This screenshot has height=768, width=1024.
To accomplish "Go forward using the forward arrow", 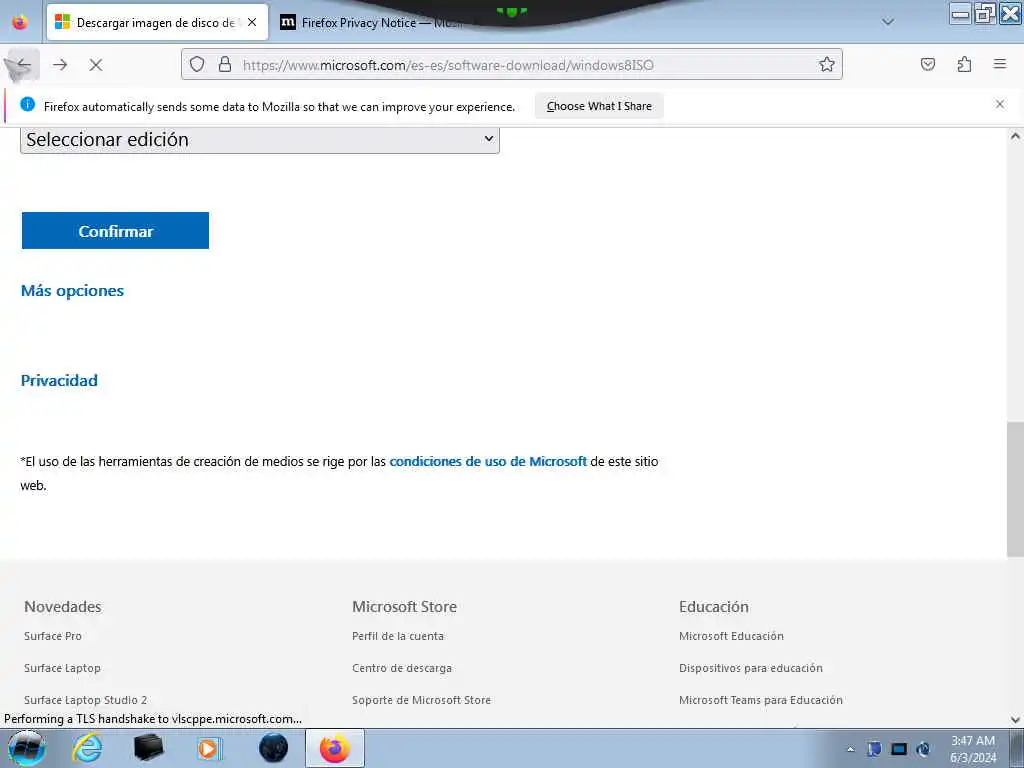I will click(x=60, y=65).
